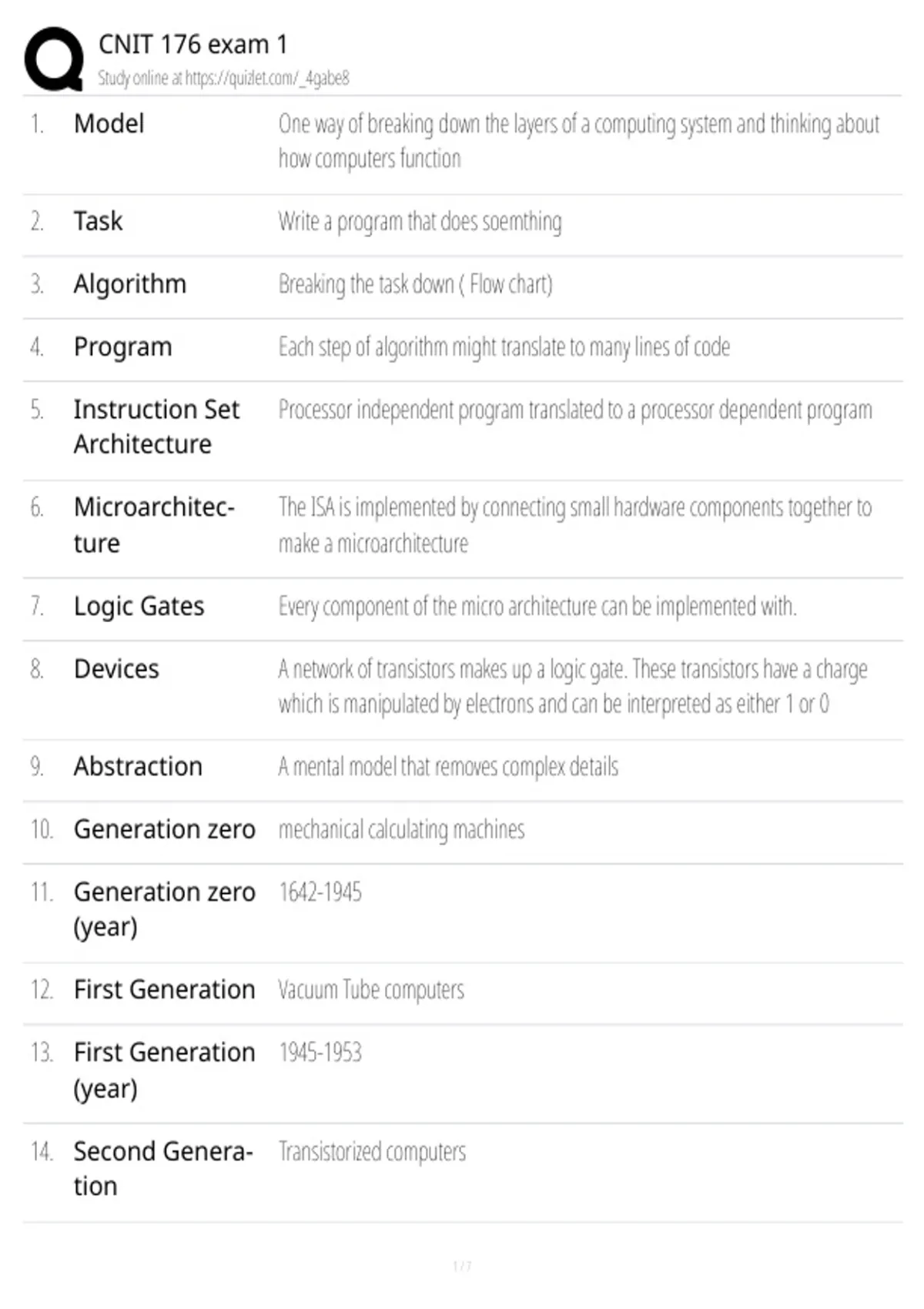Click the "1642-1945" year definition

[x=320, y=892]
